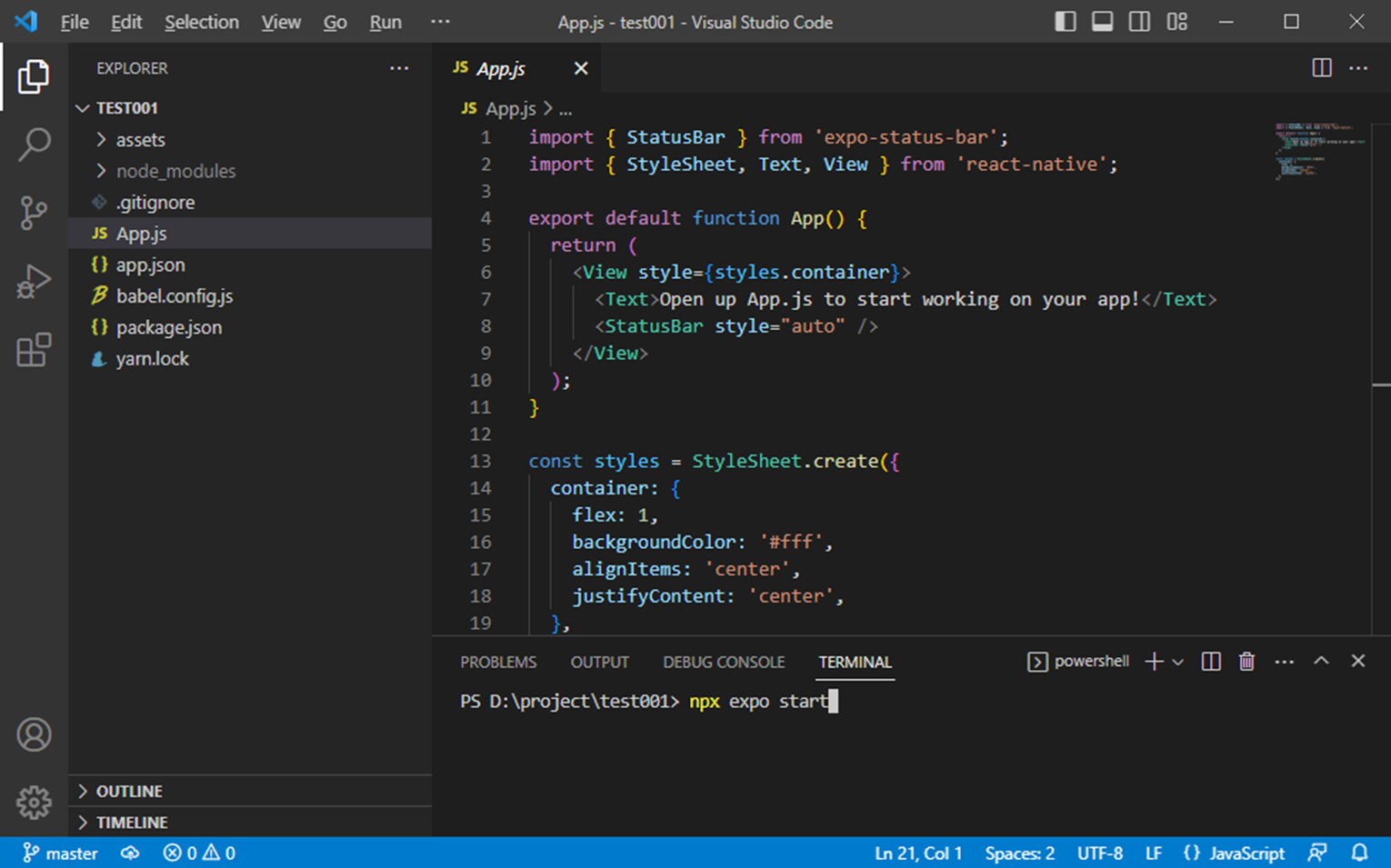Expand the node_modules folder

(250, 171)
